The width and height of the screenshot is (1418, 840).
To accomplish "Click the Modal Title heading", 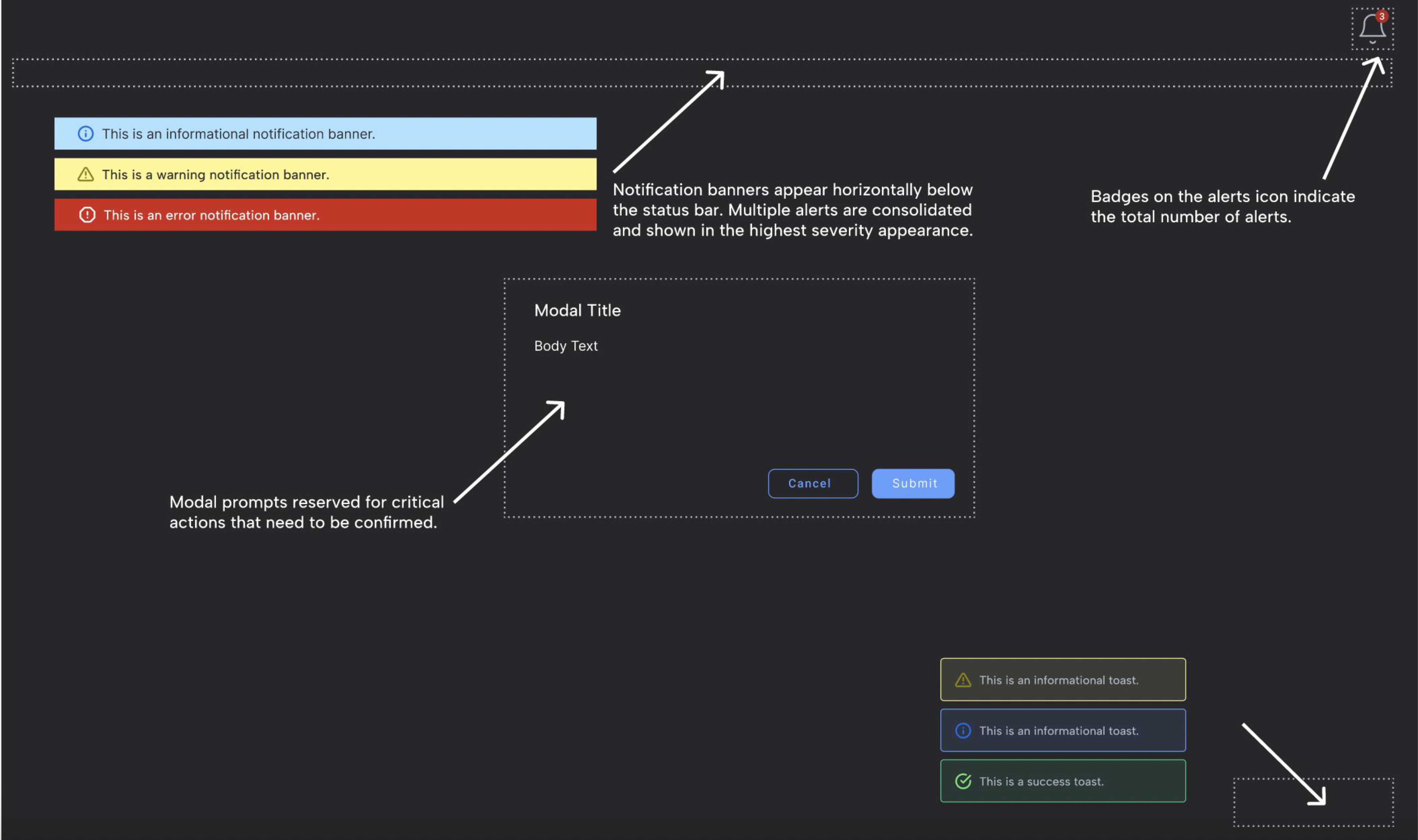I will pos(577,310).
